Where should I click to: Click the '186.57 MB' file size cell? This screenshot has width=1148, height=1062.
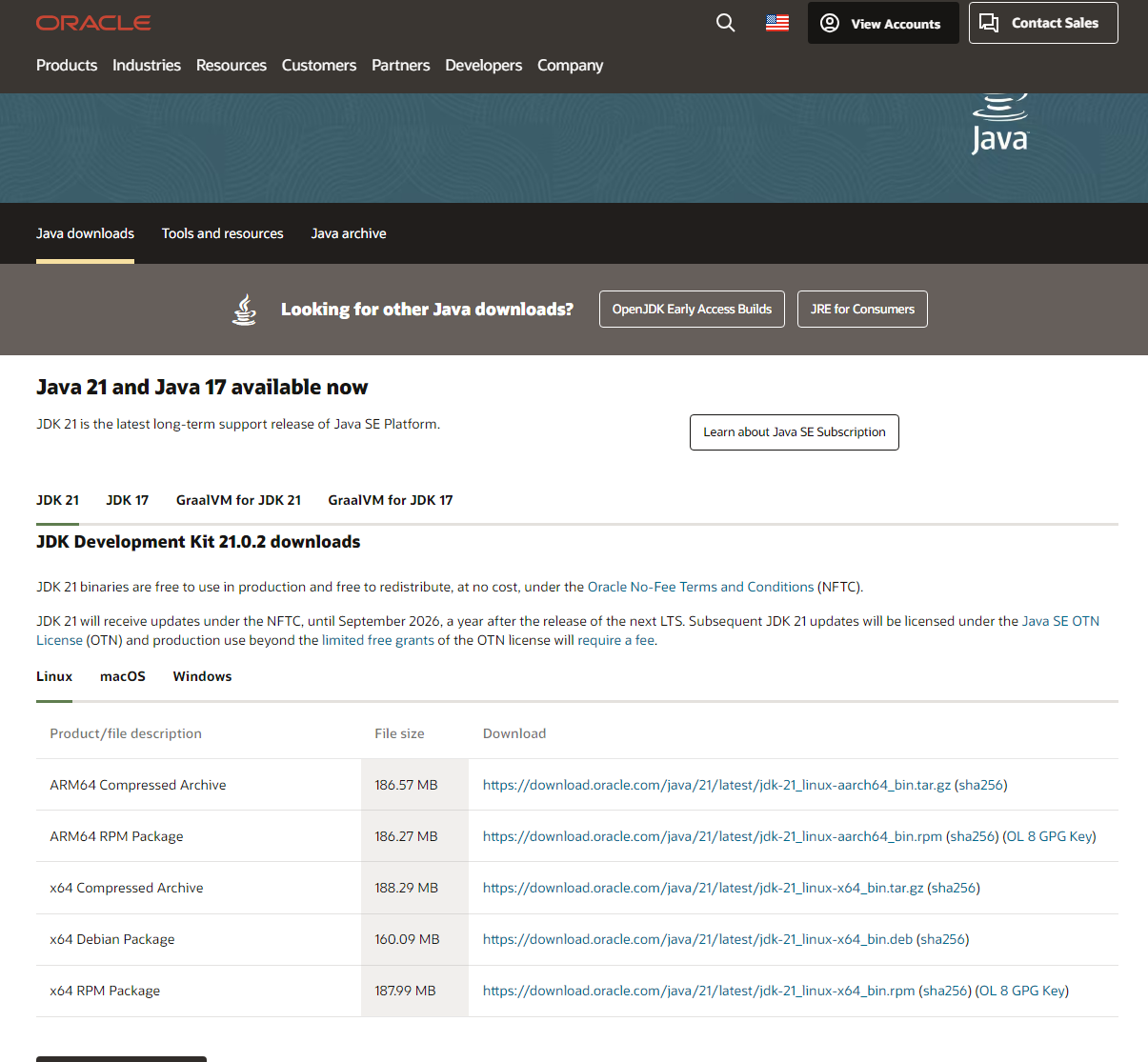[414, 785]
